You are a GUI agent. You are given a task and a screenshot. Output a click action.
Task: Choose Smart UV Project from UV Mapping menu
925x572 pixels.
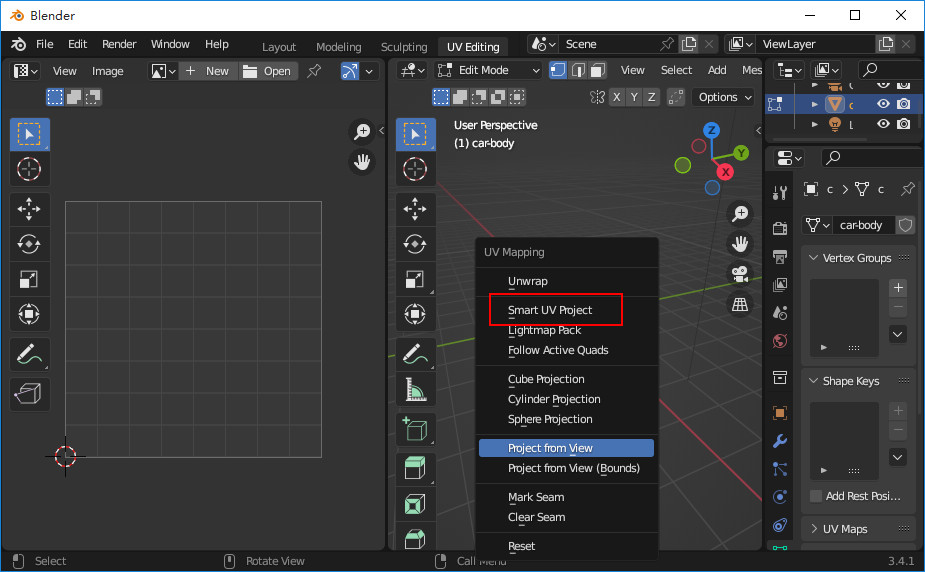tap(550, 310)
